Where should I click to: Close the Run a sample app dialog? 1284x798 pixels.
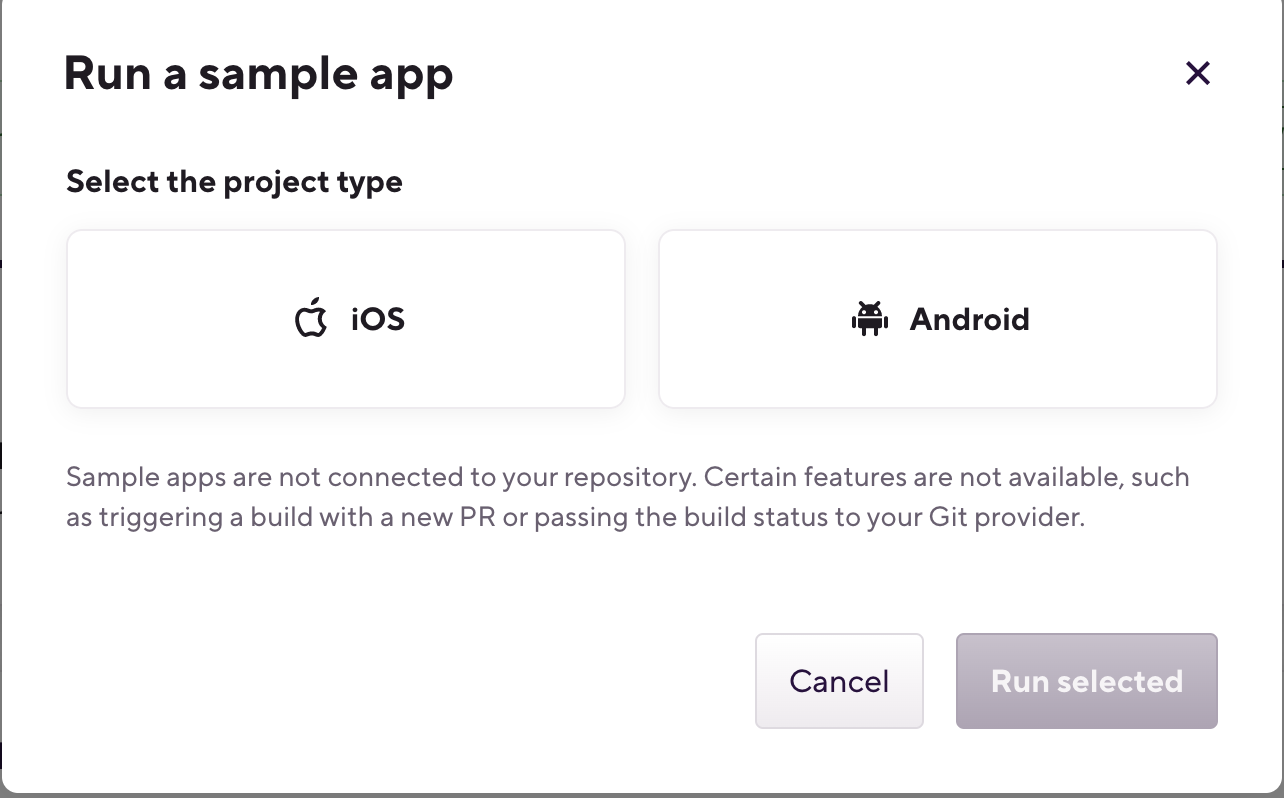[x=1197, y=73]
